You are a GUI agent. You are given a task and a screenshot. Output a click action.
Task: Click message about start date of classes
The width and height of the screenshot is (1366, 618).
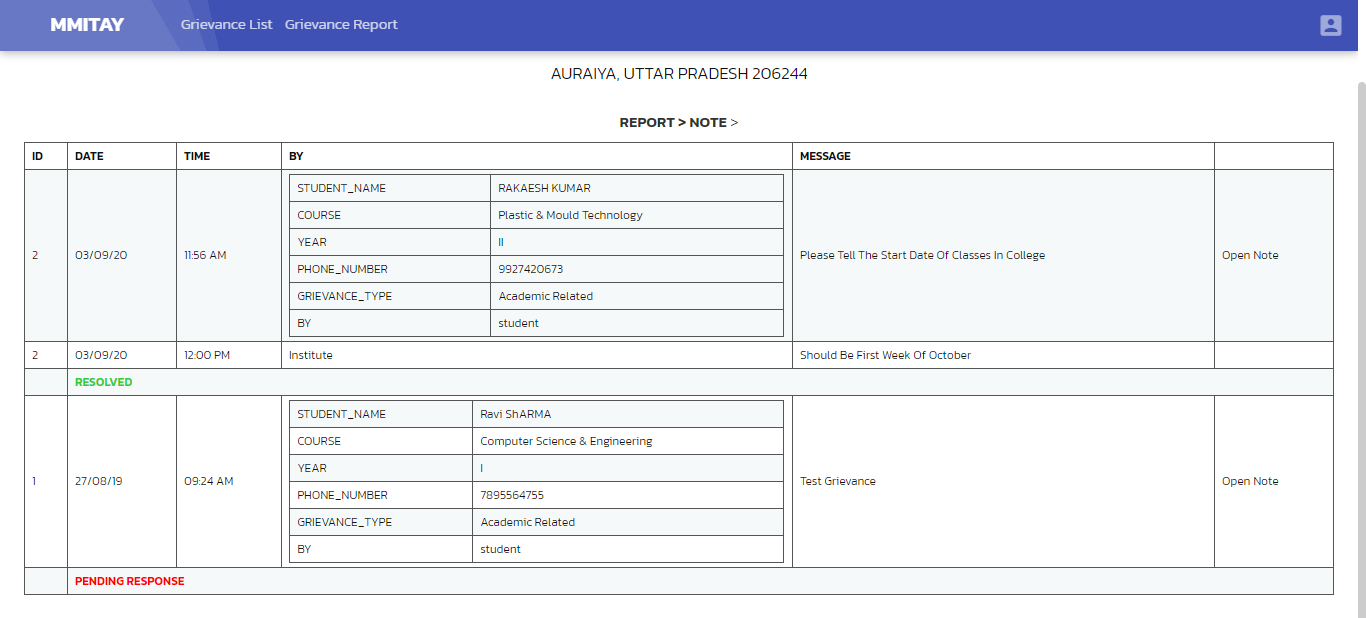coord(922,255)
